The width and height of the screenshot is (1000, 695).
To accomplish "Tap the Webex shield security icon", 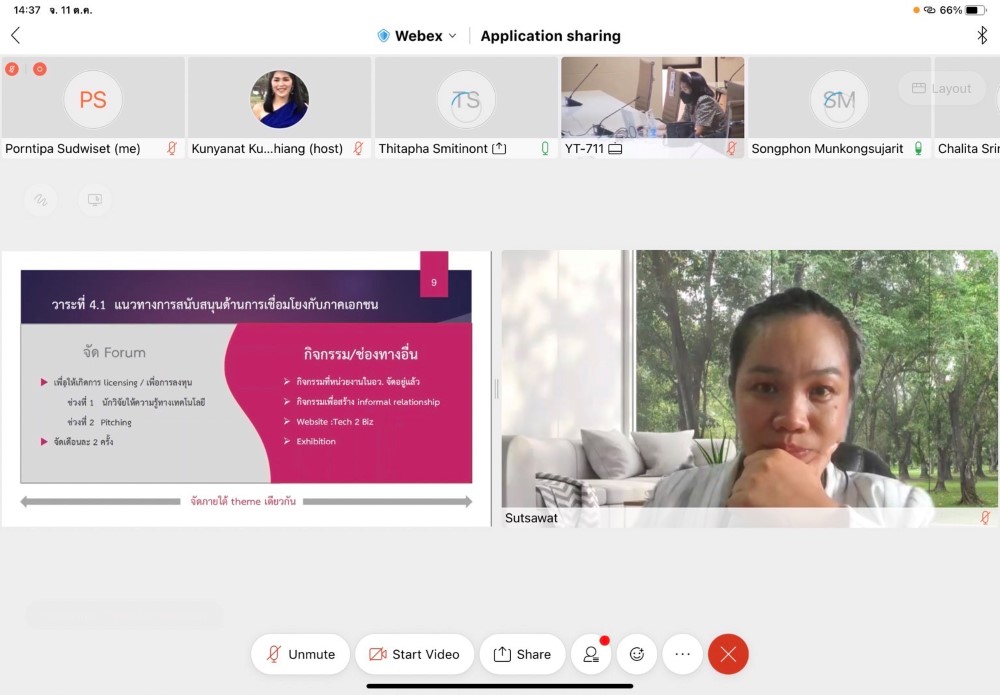I will tap(383, 36).
